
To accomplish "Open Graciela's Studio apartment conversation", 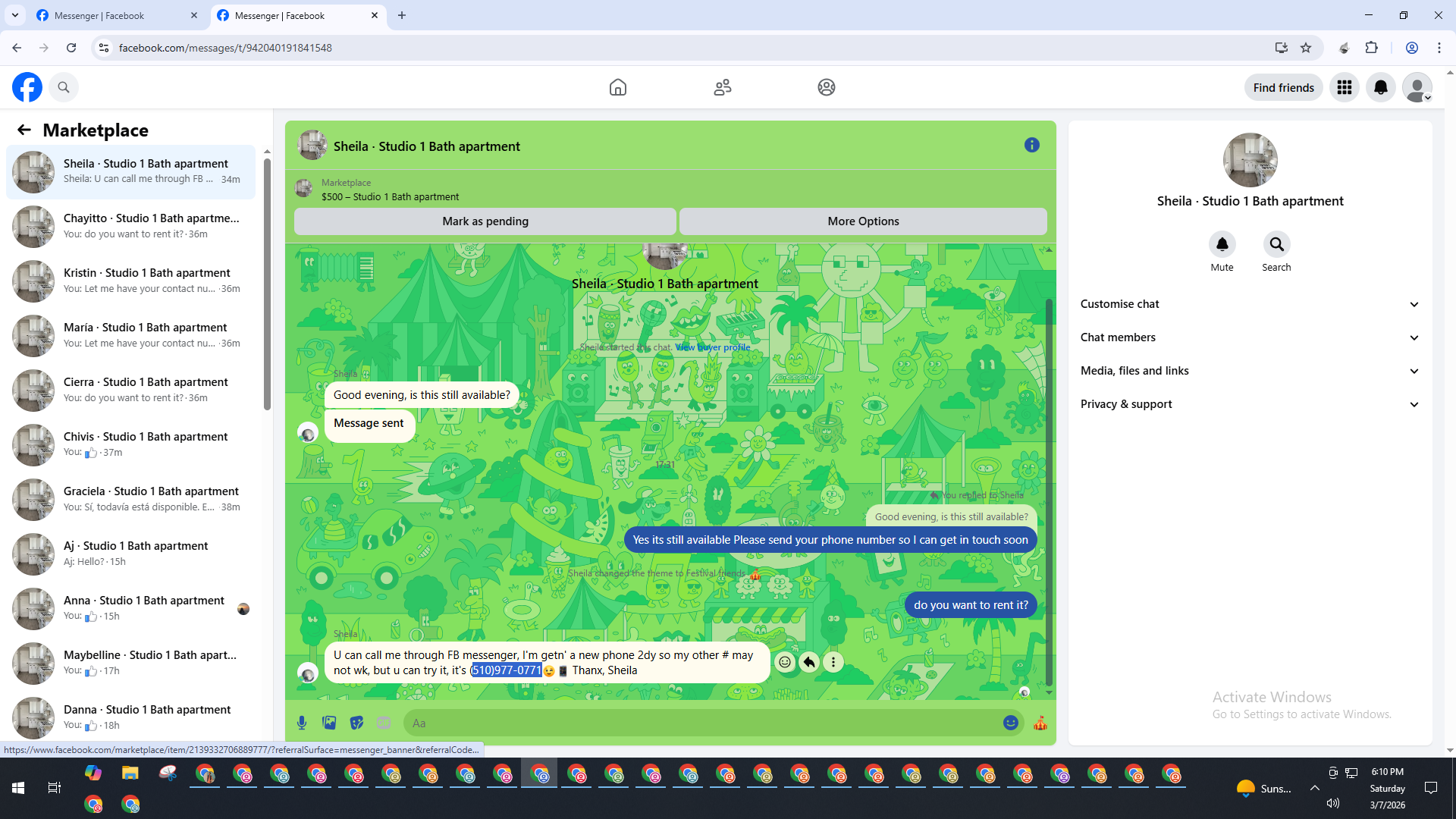I will 130,499.
